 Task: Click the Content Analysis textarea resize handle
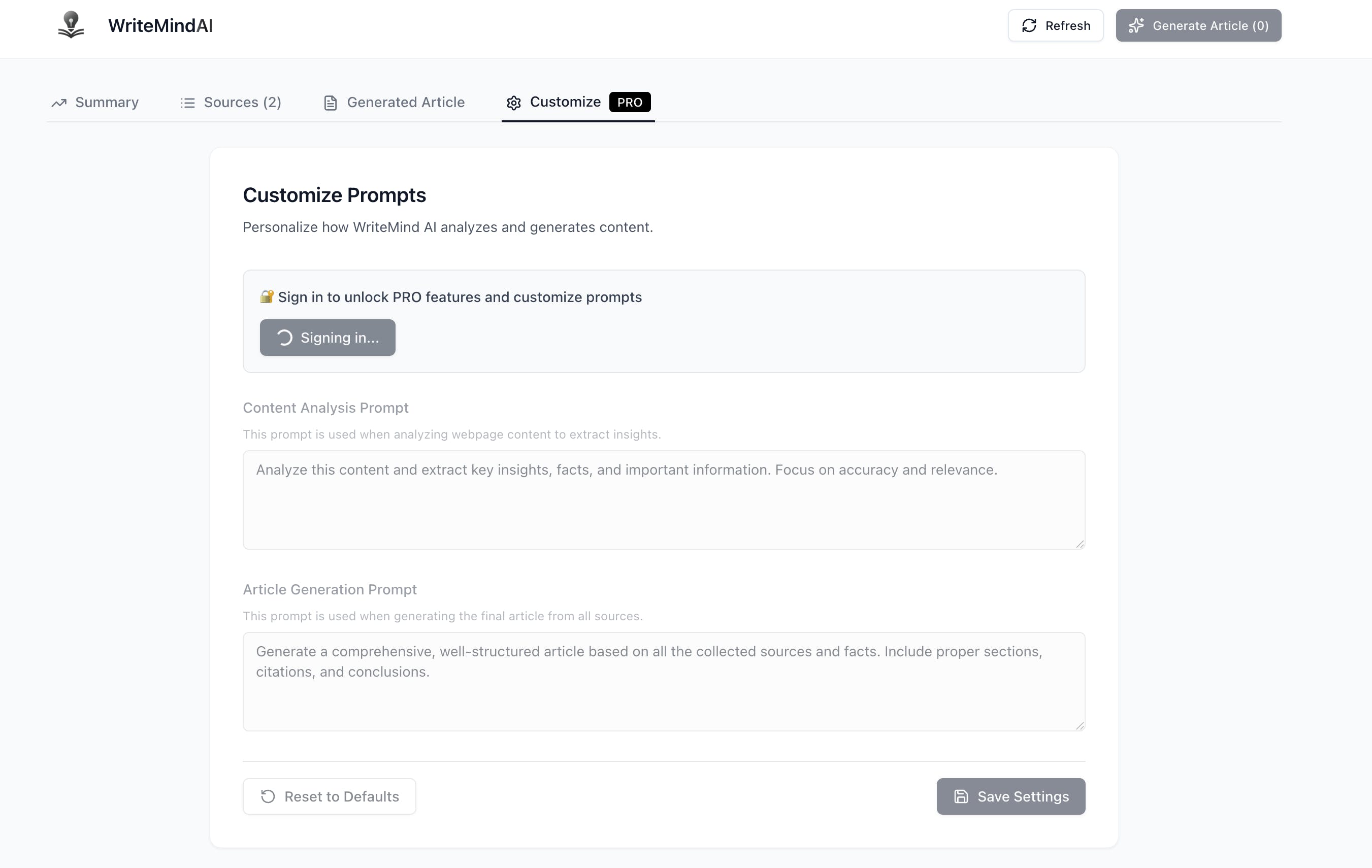(1079, 544)
